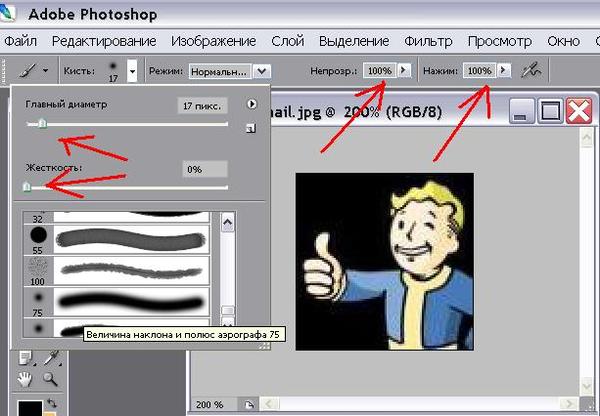
Task: Minimize the document window
Action: (521, 111)
